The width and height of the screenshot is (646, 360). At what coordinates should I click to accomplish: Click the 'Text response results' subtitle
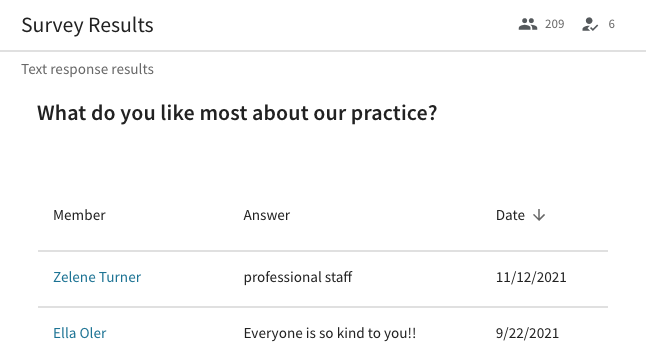(x=87, y=69)
